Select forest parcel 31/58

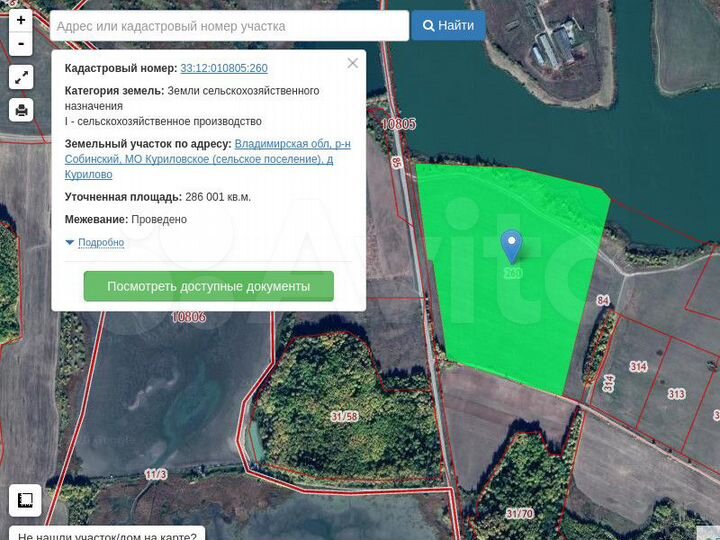[344, 416]
